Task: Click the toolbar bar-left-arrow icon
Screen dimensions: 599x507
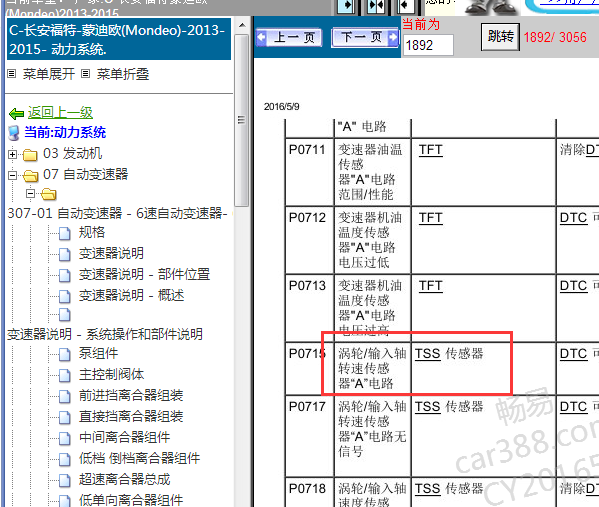Action: 406,6
